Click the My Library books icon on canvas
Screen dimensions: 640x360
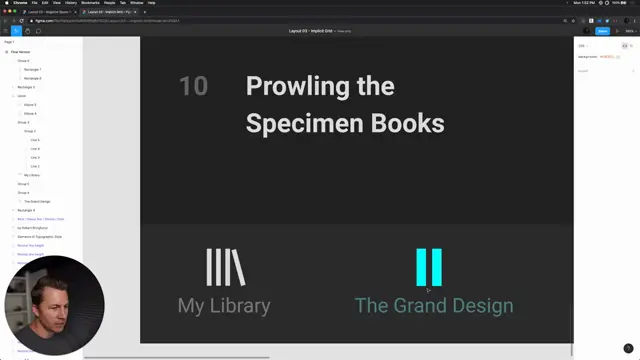coord(226,267)
